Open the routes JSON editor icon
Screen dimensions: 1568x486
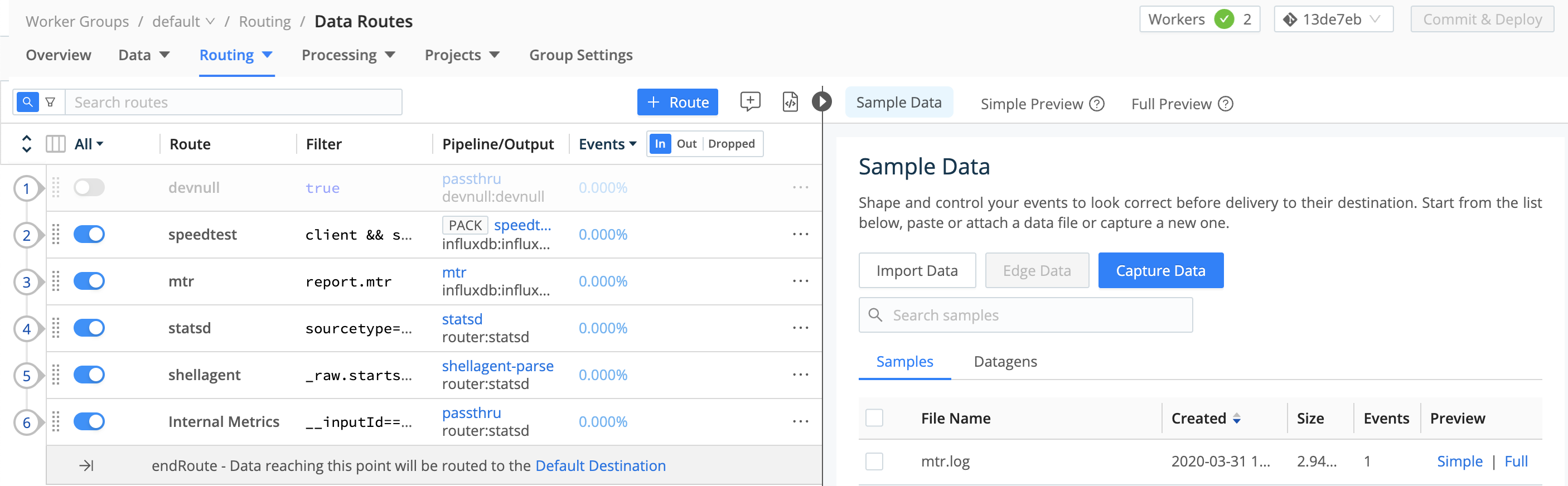(x=790, y=101)
